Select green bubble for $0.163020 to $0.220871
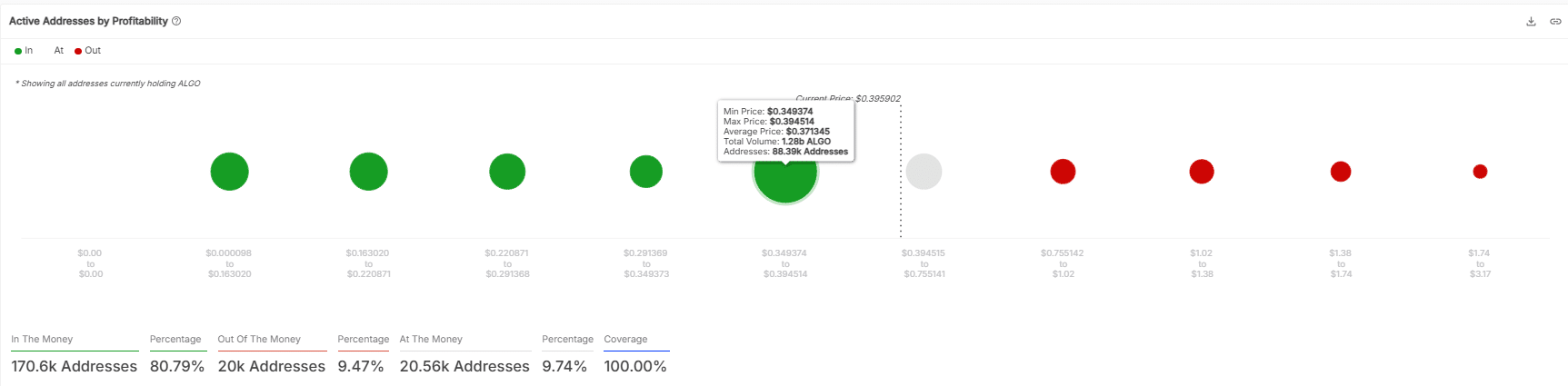 point(368,172)
